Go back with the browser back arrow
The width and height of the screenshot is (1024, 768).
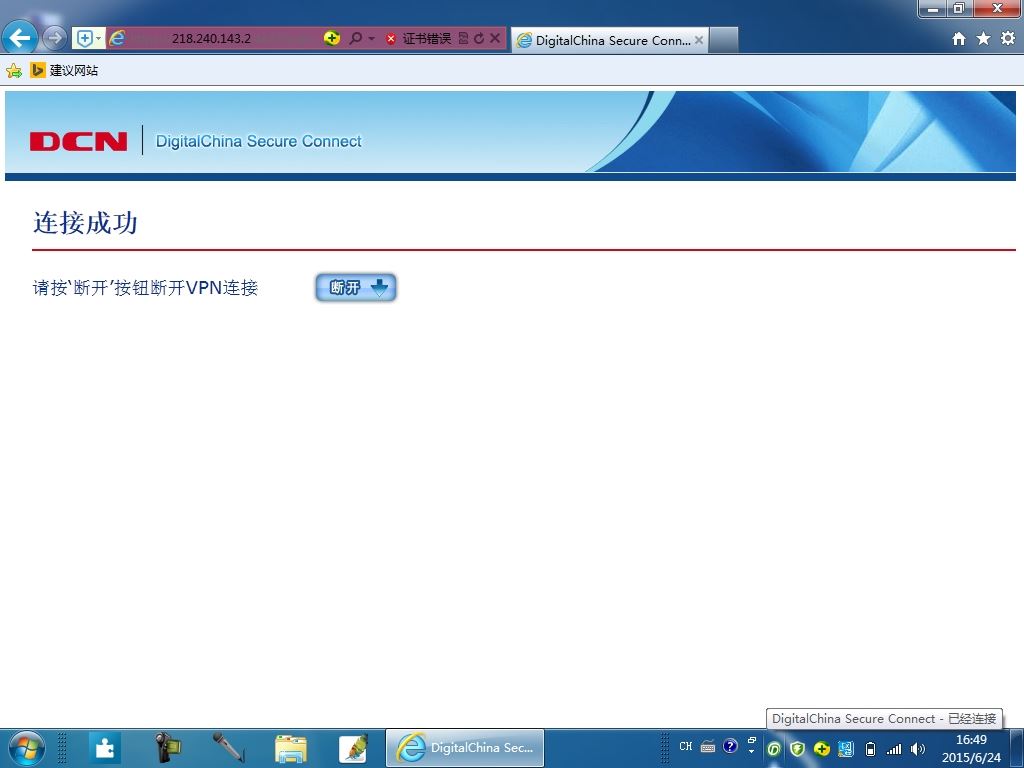(x=20, y=38)
